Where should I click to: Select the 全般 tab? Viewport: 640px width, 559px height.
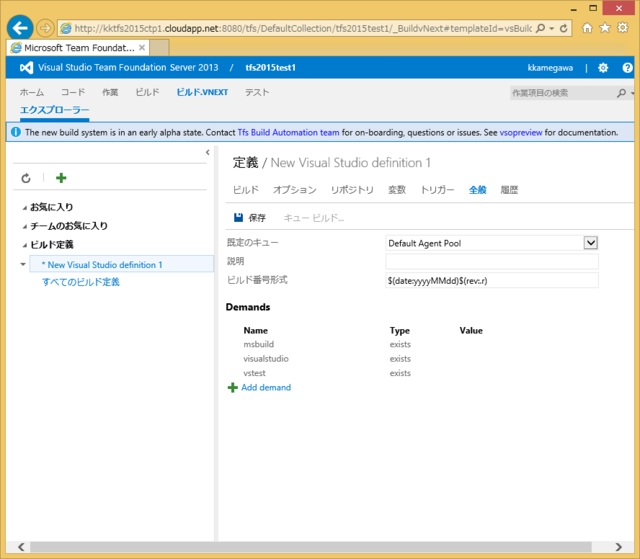(478, 190)
